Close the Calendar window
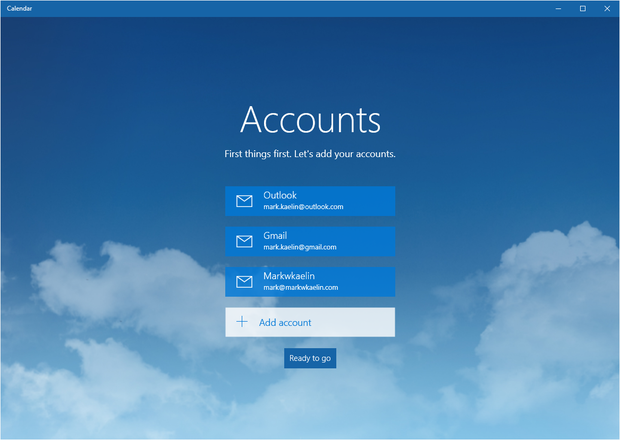This screenshot has height=440, width=620. click(607, 9)
